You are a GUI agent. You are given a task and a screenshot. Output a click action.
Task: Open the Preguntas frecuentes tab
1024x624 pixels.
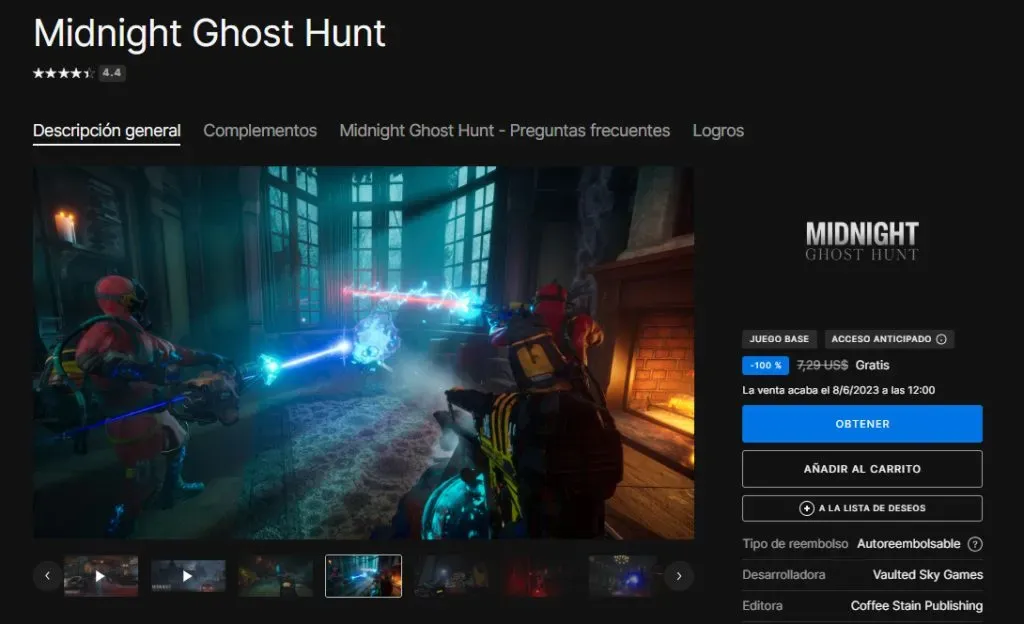pyautogui.click(x=504, y=131)
